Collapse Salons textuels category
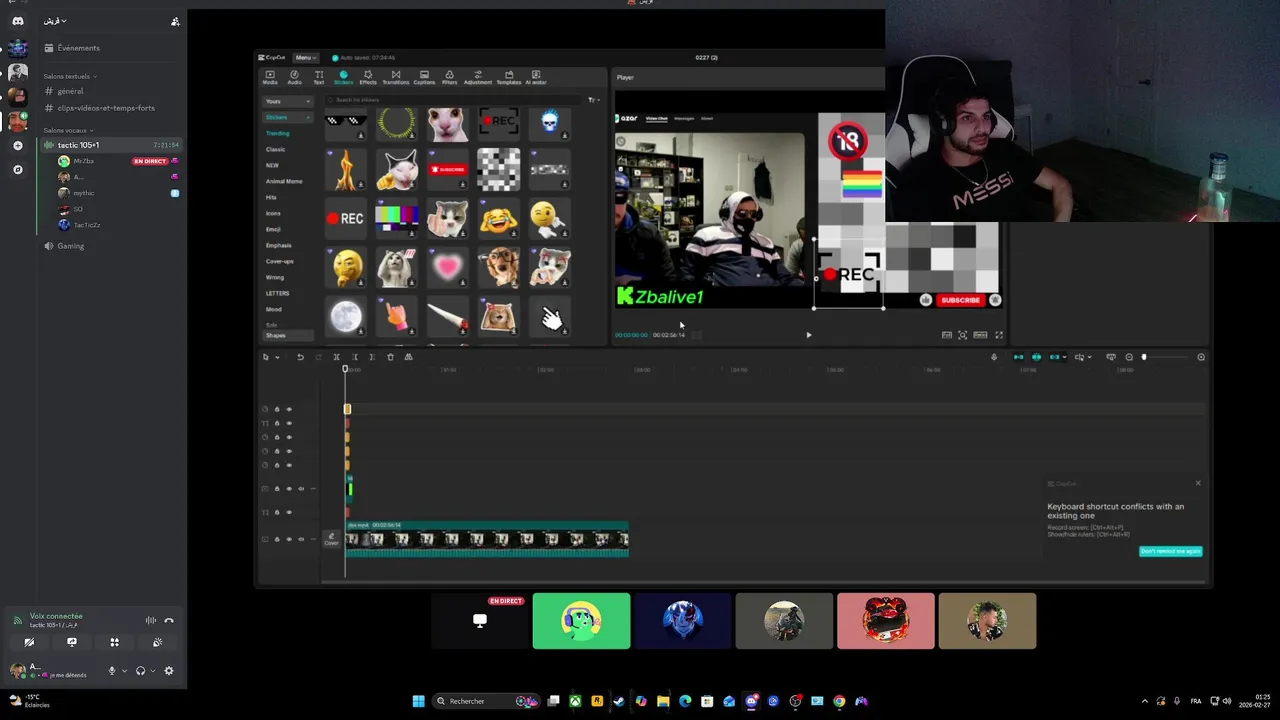1280x720 pixels. point(70,76)
